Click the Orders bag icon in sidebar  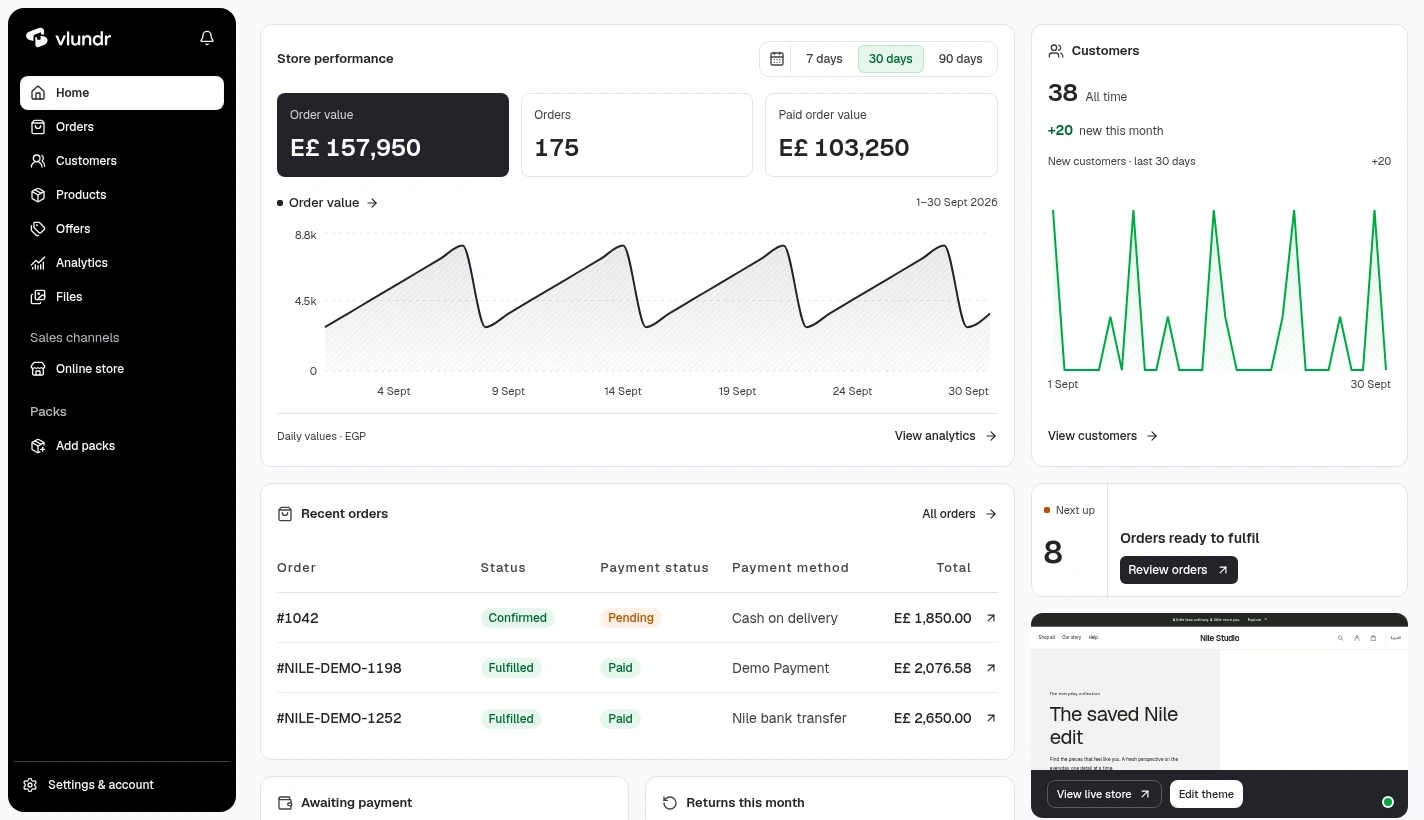[x=38, y=127]
